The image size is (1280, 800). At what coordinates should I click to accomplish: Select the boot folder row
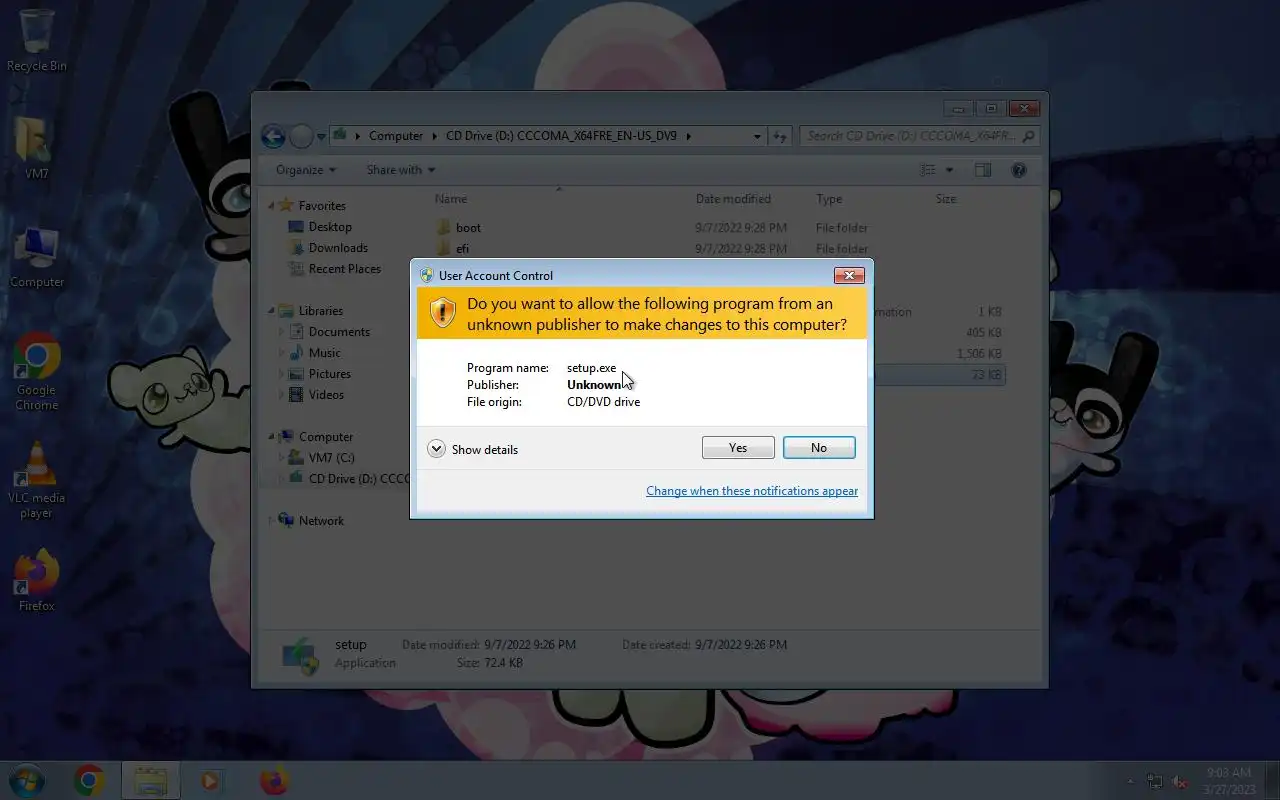click(x=718, y=228)
